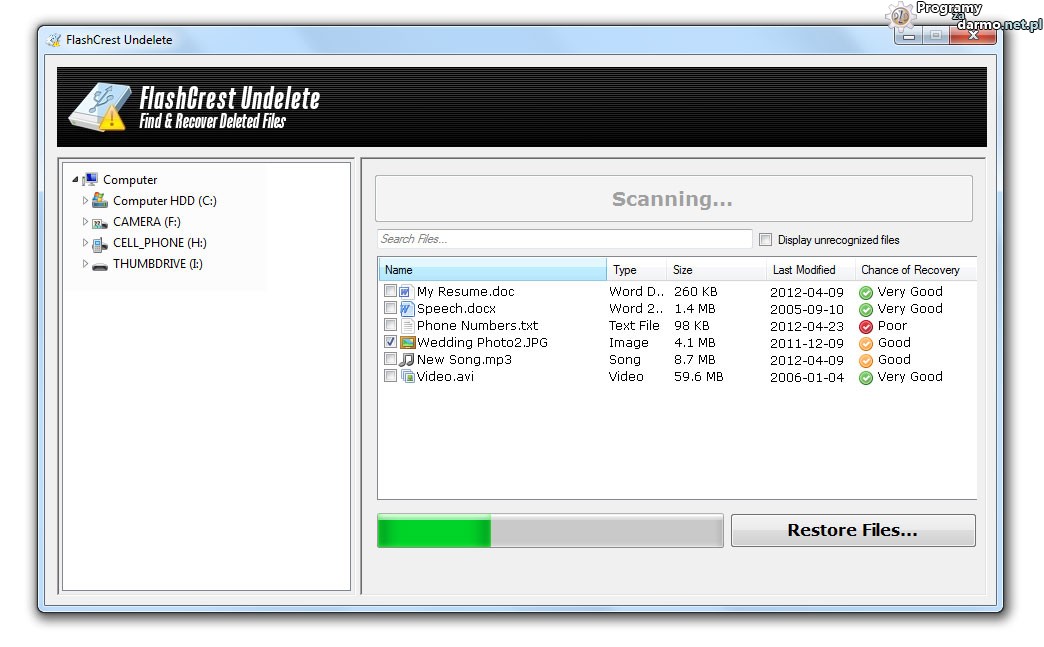This screenshot has height=647, width=1044.
Task: Click the Word icon beside My Resume.doc
Action: point(406,292)
